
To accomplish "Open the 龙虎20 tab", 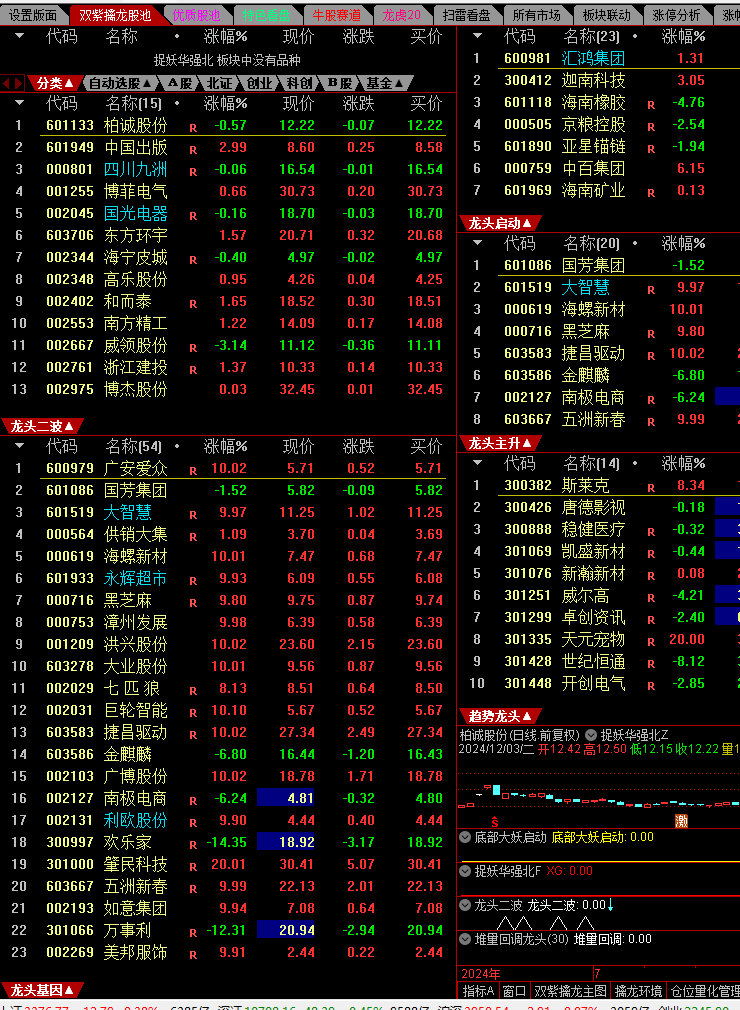I will point(401,15).
